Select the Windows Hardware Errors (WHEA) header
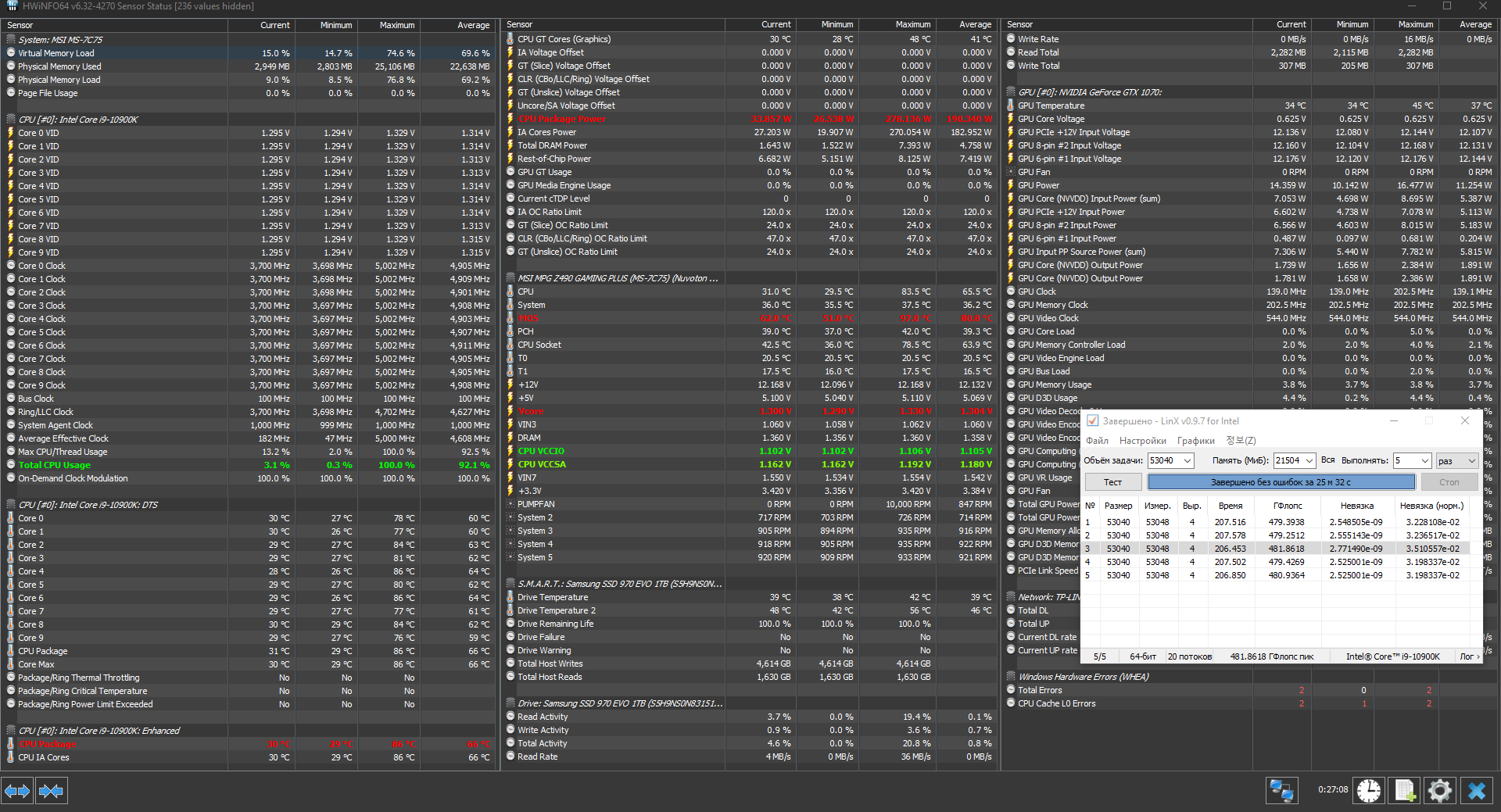Viewport: 1501px width, 812px height. [x=1084, y=677]
